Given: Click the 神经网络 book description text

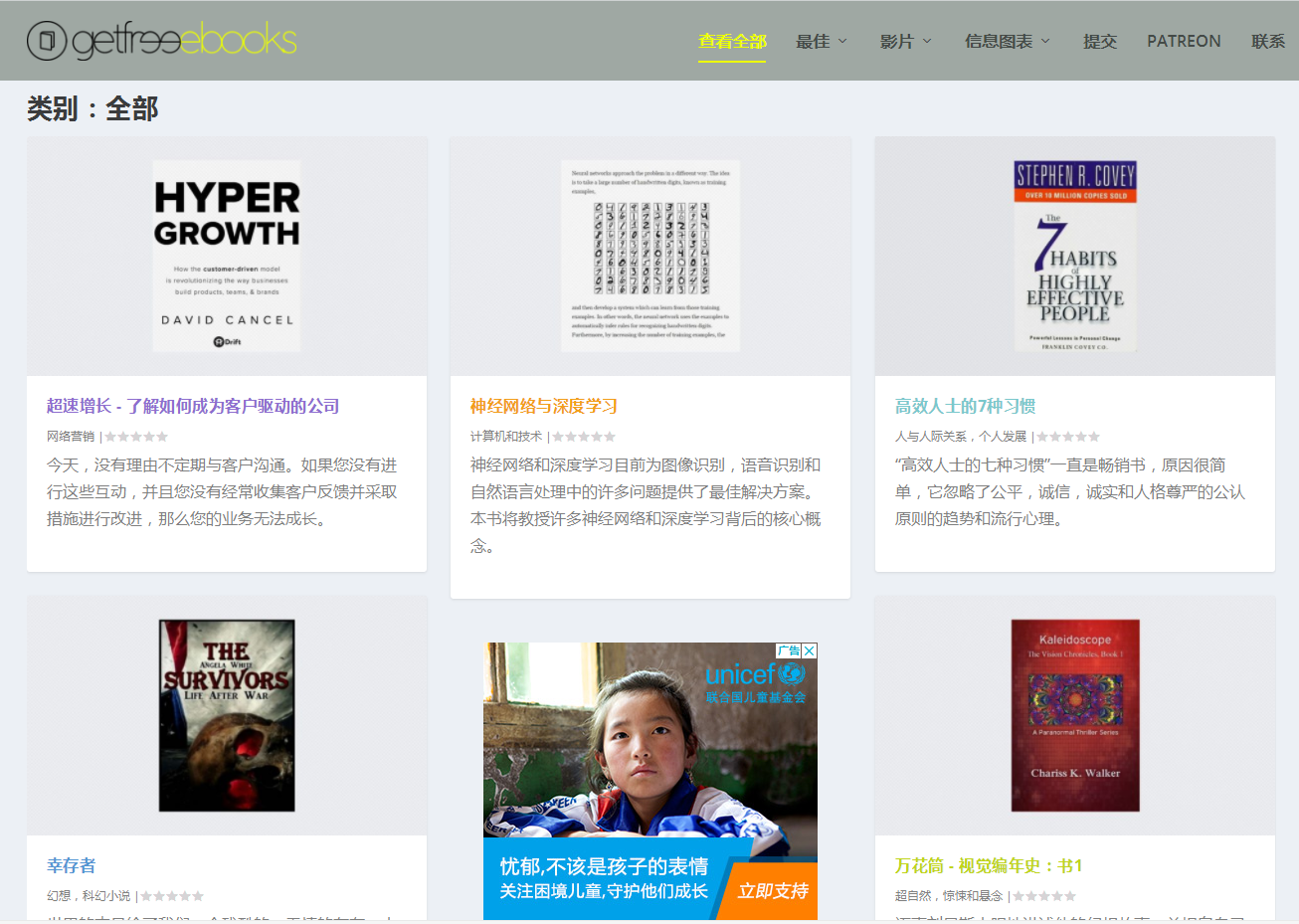Looking at the screenshot, I should pos(646,505).
